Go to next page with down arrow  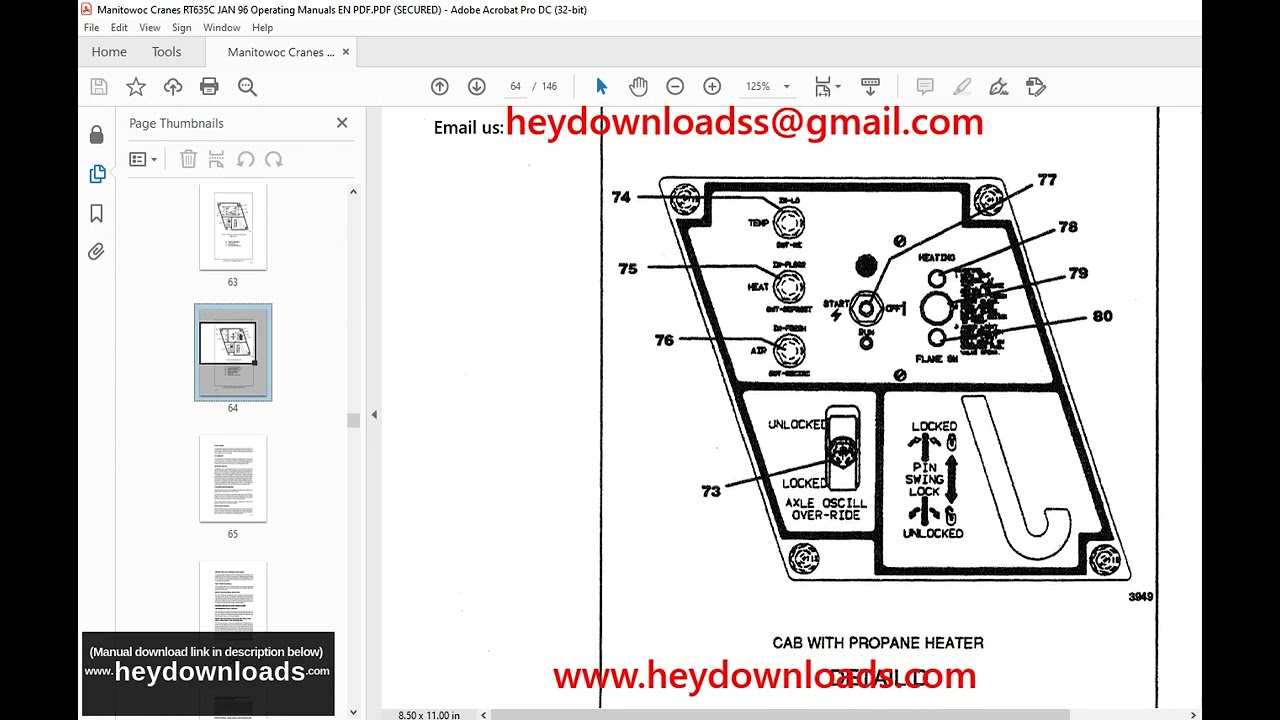point(477,87)
